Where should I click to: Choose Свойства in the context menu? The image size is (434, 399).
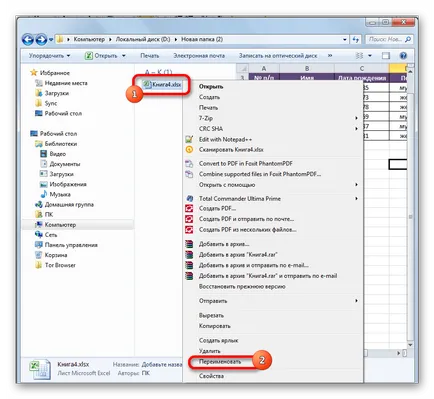211,376
